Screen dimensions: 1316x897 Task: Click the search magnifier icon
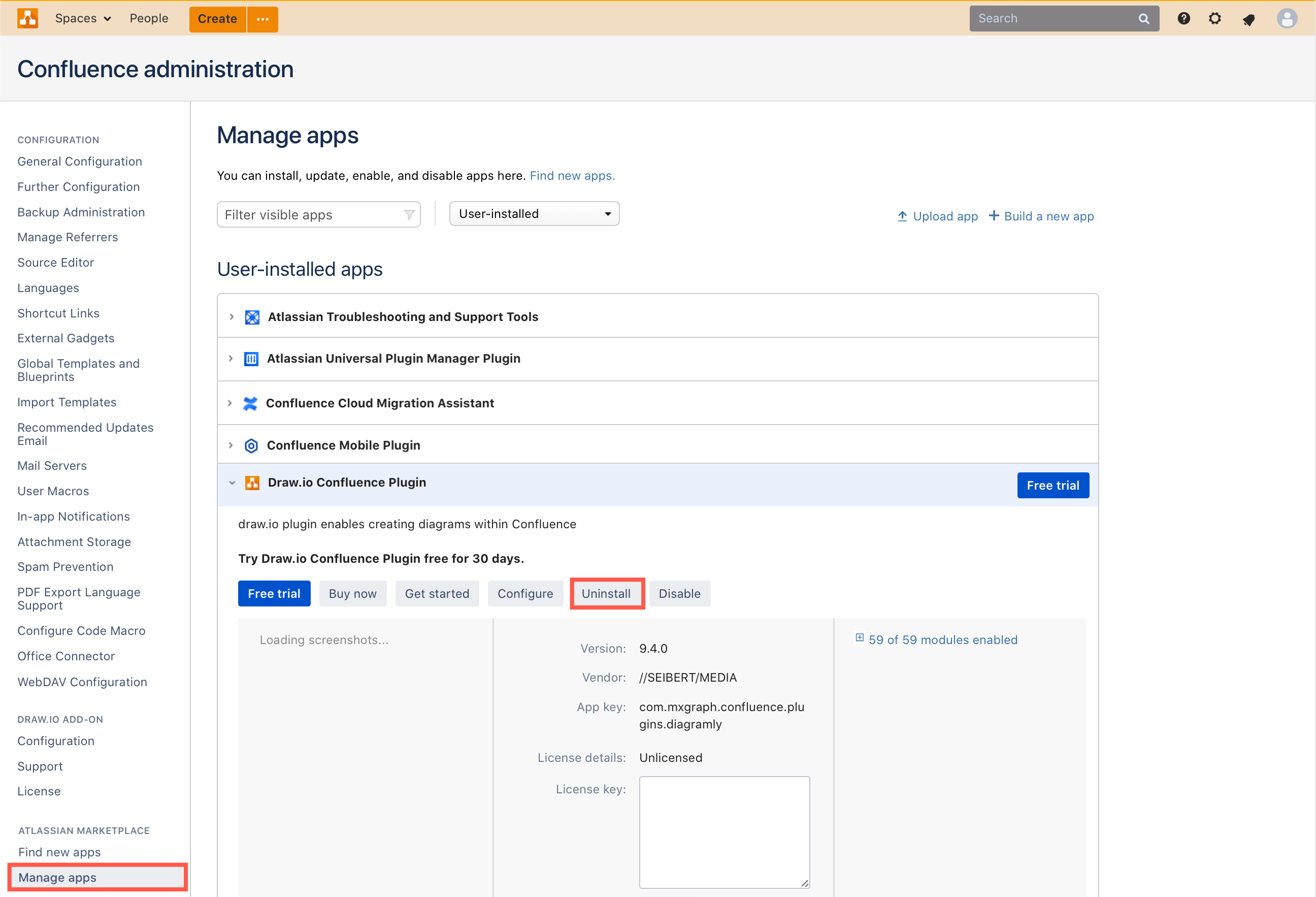point(1144,19)
